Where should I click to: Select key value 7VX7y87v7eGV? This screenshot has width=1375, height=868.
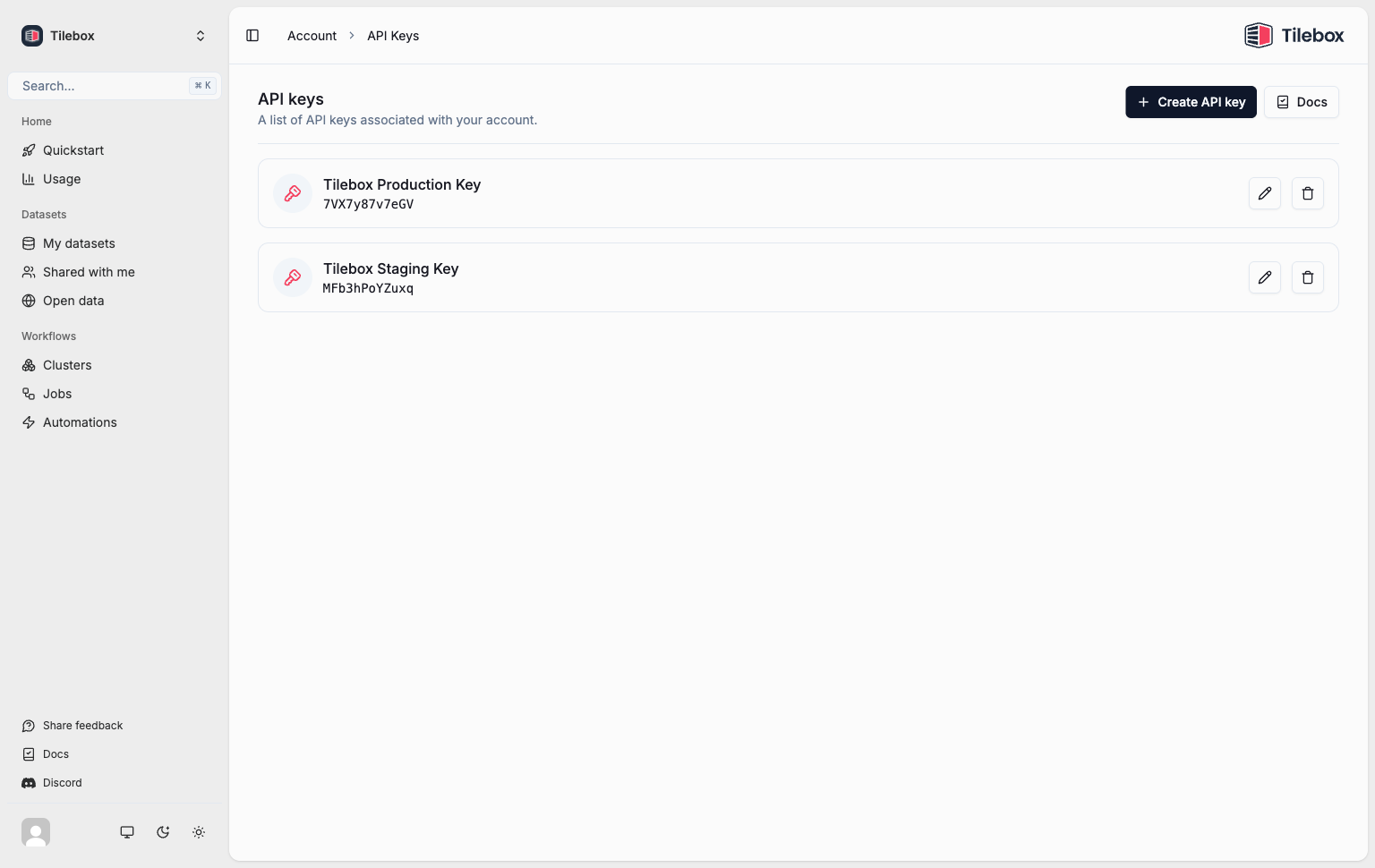tap(368, 204)
